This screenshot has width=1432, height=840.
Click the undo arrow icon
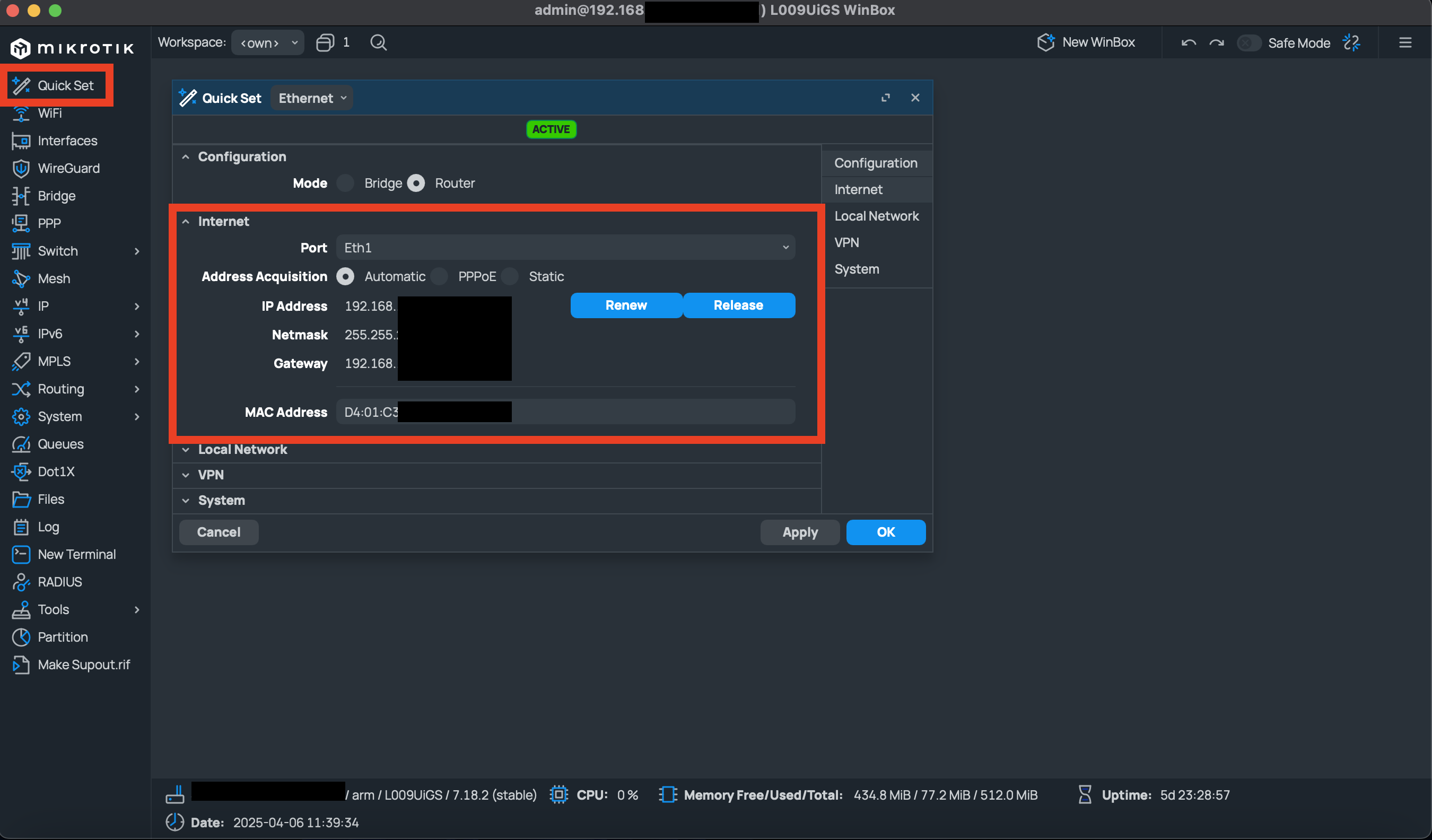click(x=1188, y=42)
